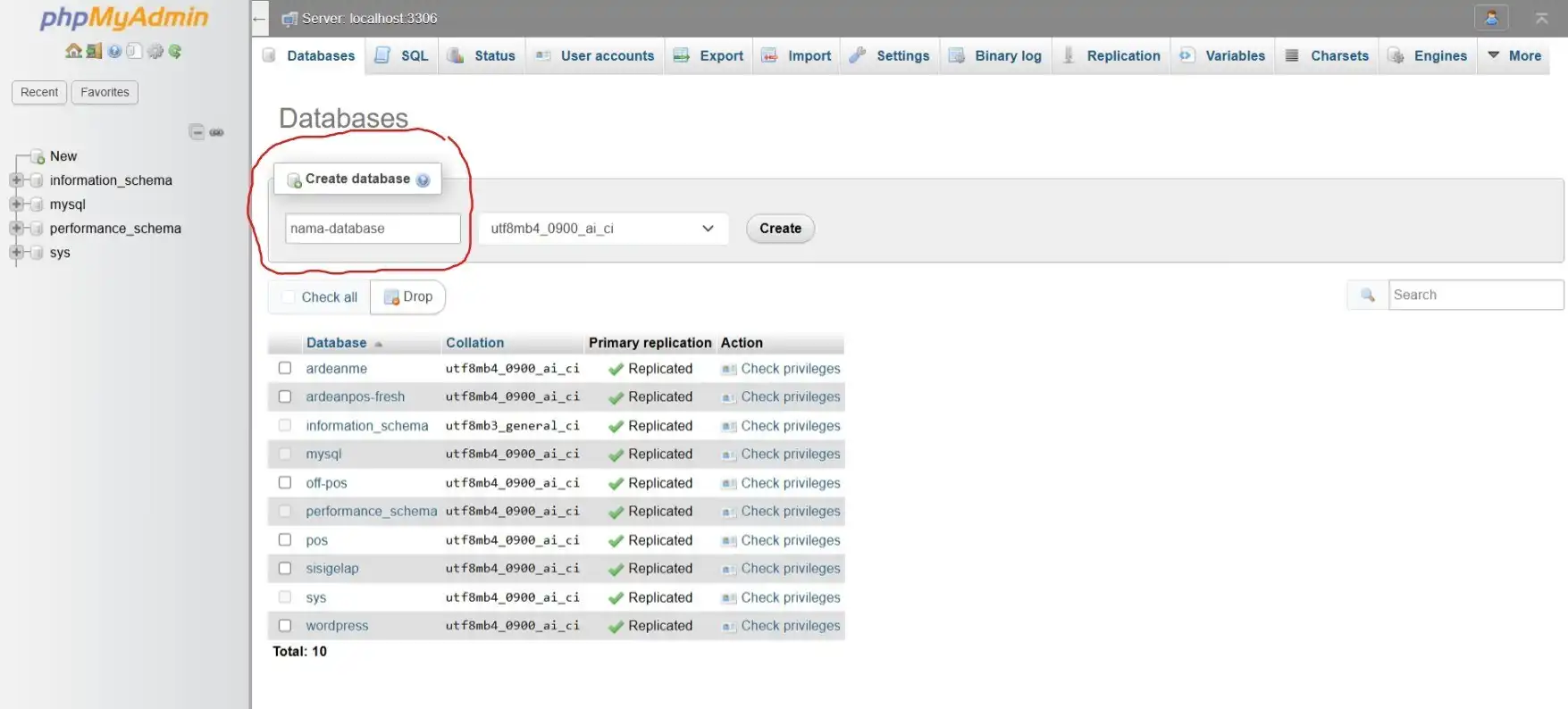The image size is (1568, 709).
Task: Expand information_schema in the navigation tree
Action: [16, 180]
